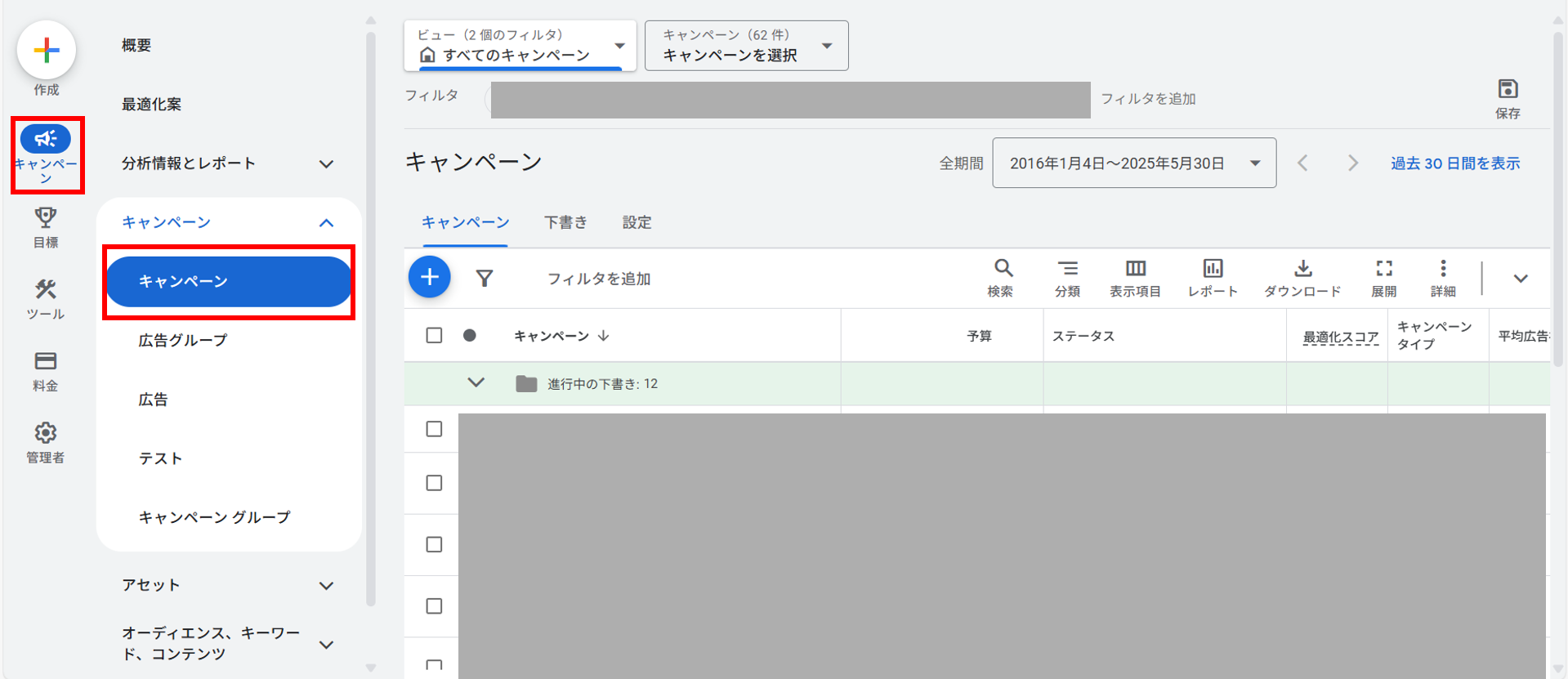Open キャンペーン グループ in the sidebar
The width and height of the screenshot is (1568, 679).
coord(214,517)
